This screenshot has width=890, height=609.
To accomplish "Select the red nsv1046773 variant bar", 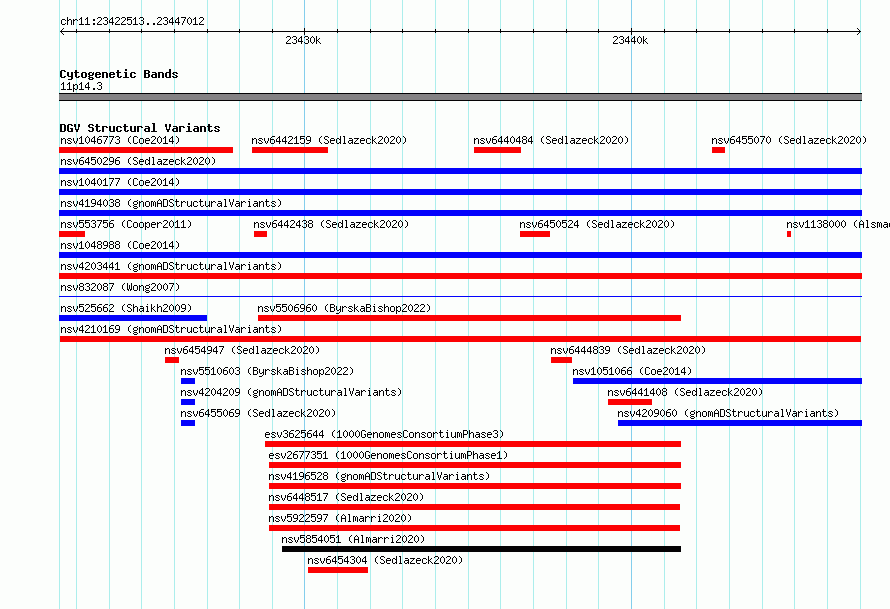I will click(146, 150).
